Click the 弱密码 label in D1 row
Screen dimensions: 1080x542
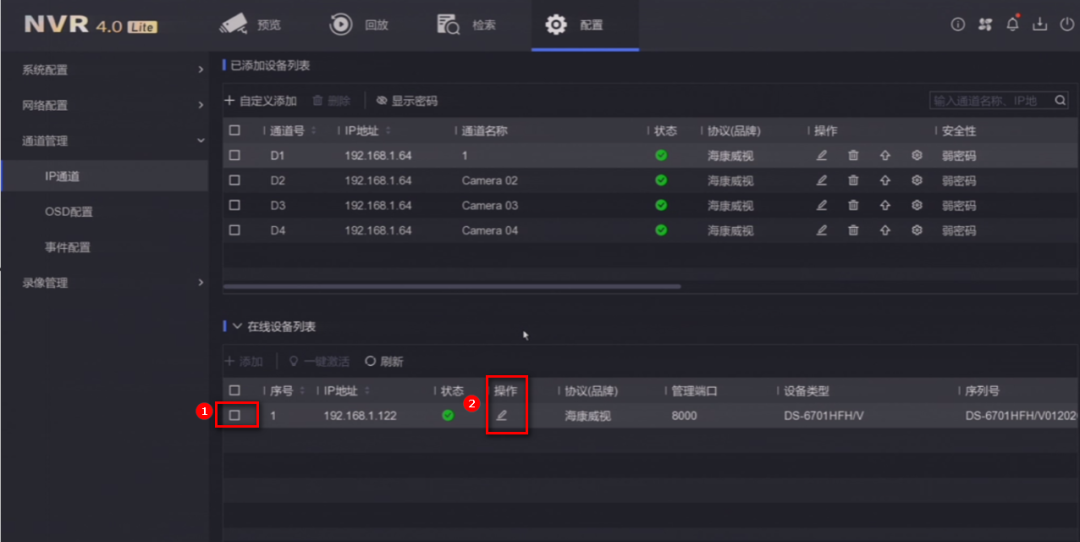(959, 156)
